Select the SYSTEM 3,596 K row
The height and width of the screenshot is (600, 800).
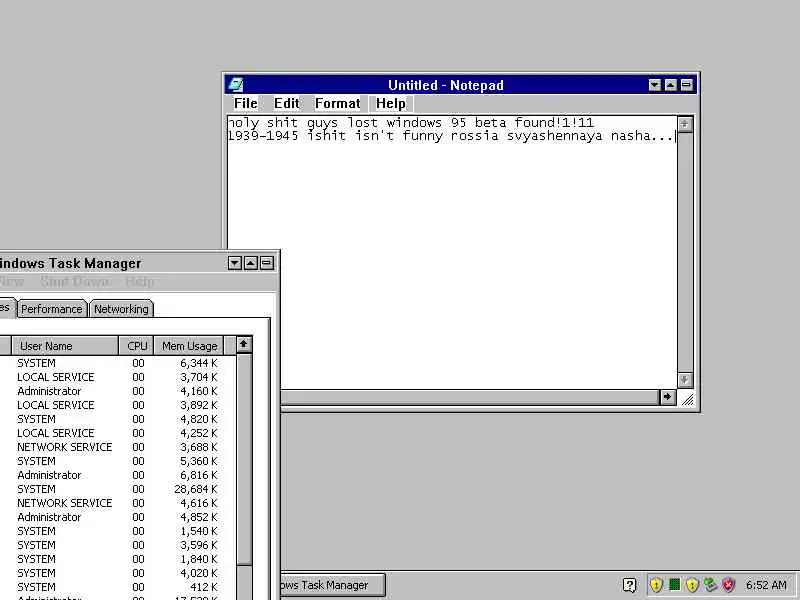pyautogui.click(x=118, y=545)
